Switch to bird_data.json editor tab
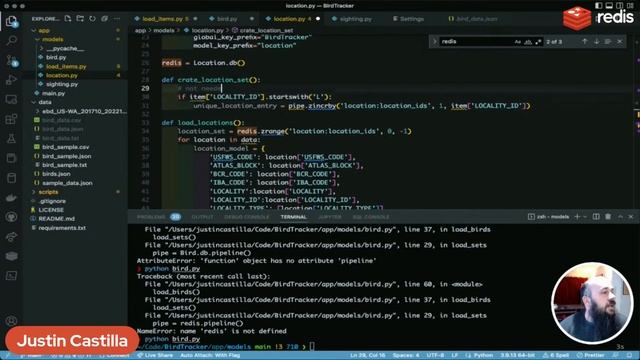This screenshot has height=360, width=640. pyautogui.click(x=476, y=19)
